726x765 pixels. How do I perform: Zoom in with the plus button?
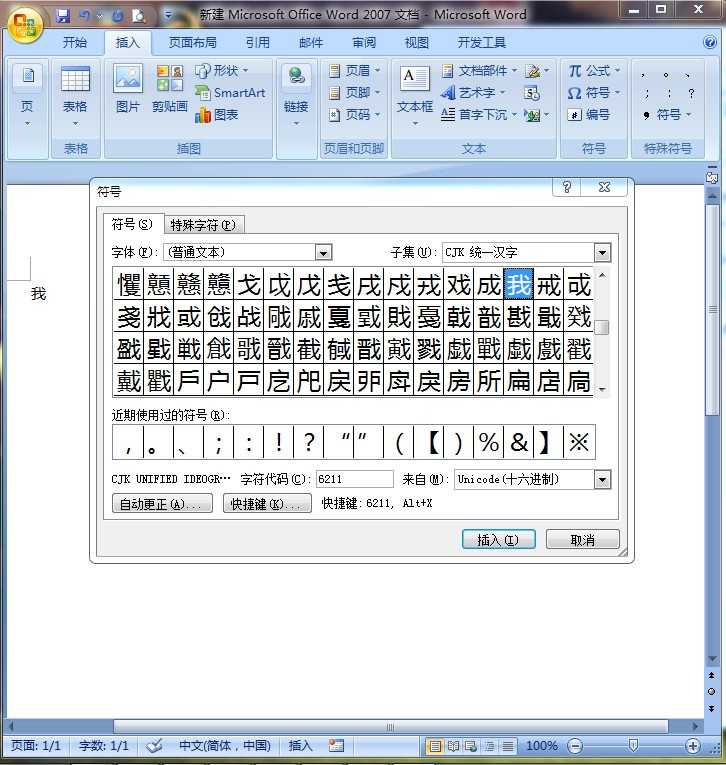point(692,745)
